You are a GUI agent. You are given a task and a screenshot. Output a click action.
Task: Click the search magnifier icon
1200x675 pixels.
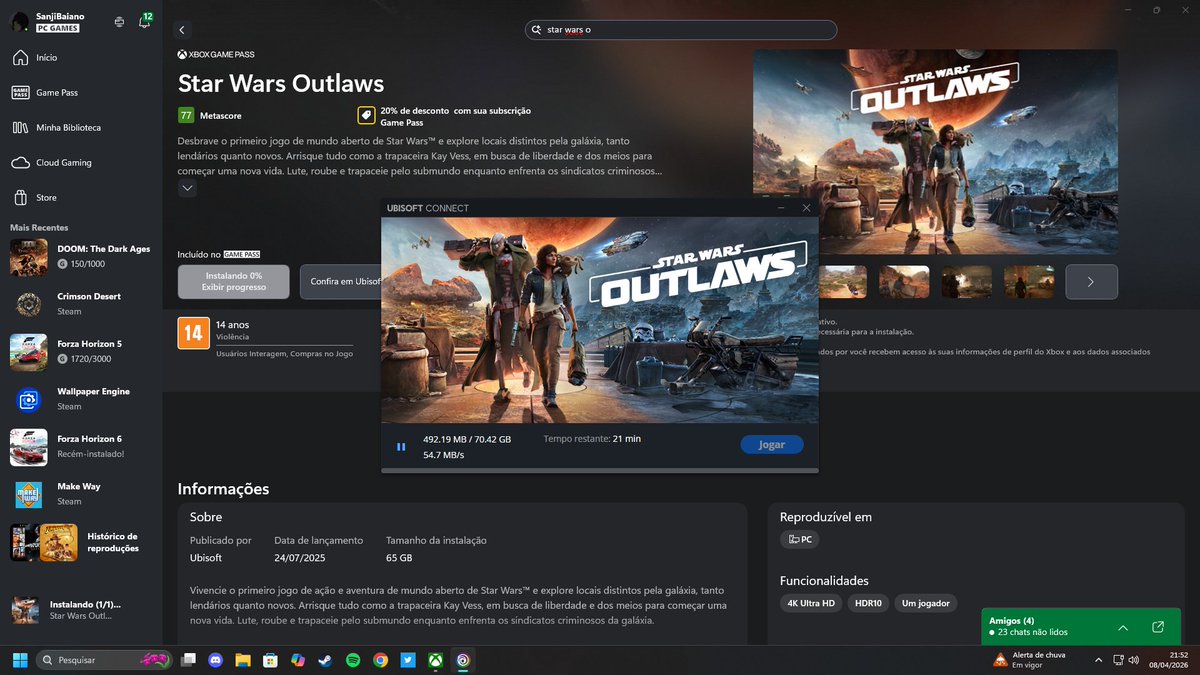(x=537, y=30)
